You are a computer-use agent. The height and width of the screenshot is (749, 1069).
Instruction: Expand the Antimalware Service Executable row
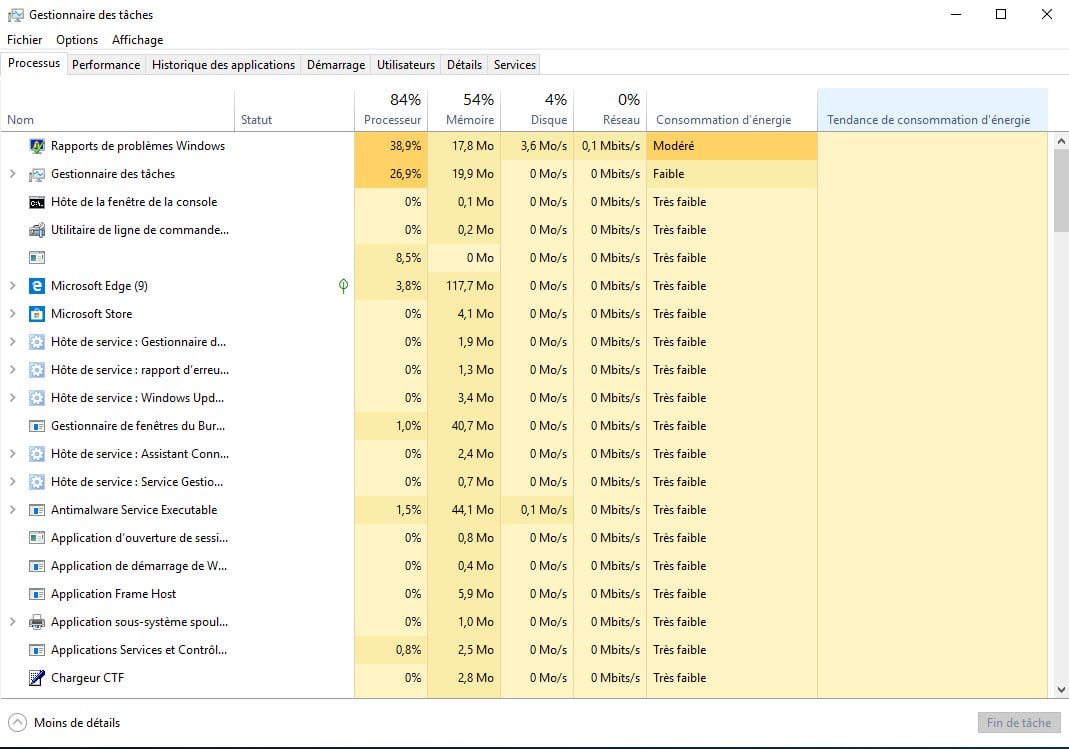coord(13,510)
